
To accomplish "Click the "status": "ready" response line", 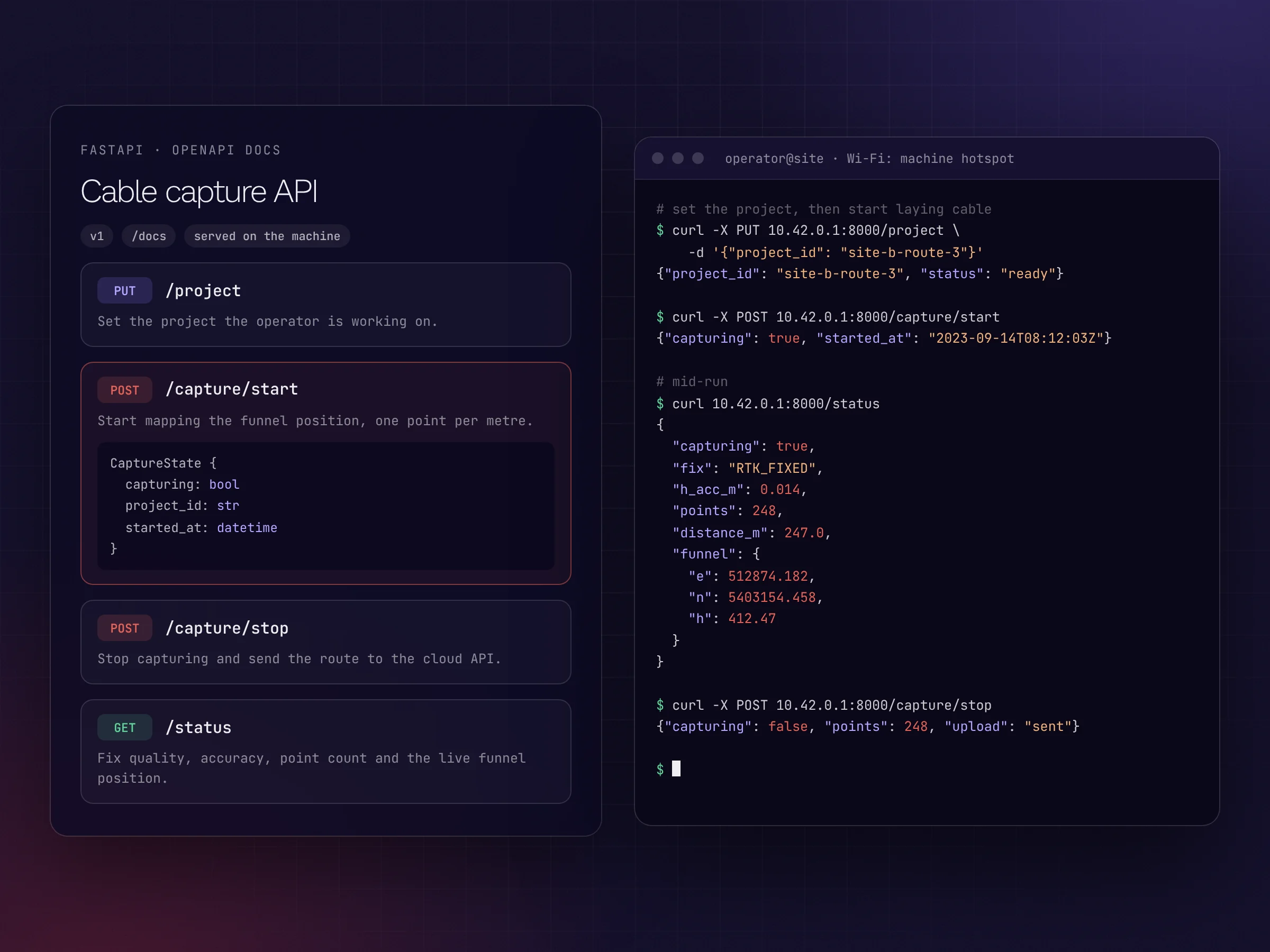I will click(x=859, y=274).
